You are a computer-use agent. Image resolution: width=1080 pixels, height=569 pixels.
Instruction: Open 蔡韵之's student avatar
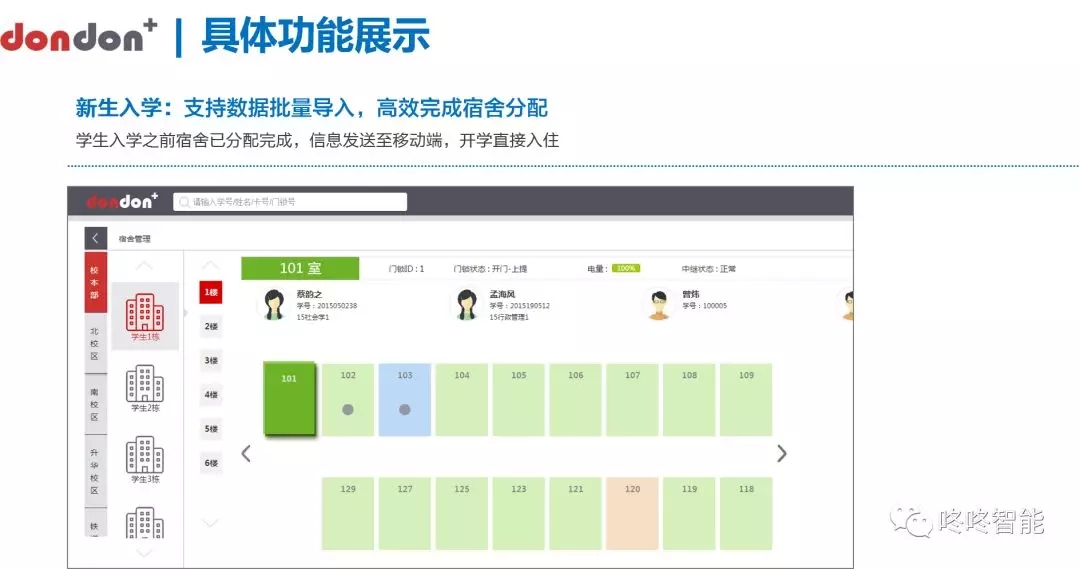click(x=275, y=304)
